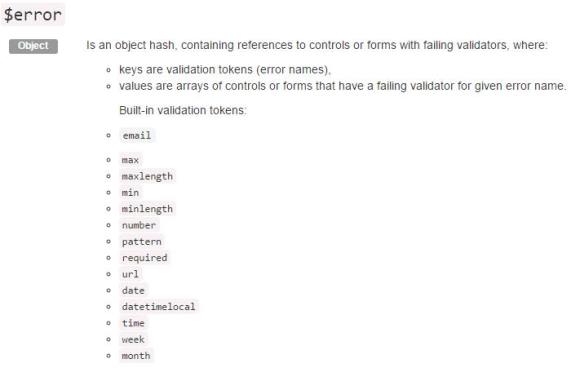
Task: Select the email validation token
Action: pyautogui.click(x=137, y=135)
